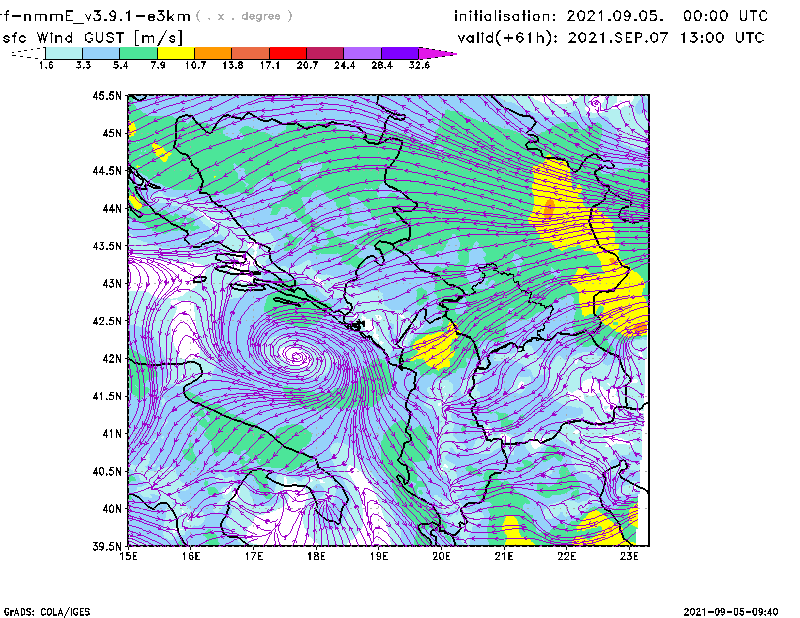Screen dimensions: 800x618
Task: Select the light blue 3.3–5.4 legend swatch
Action: [x=101, y=53]
